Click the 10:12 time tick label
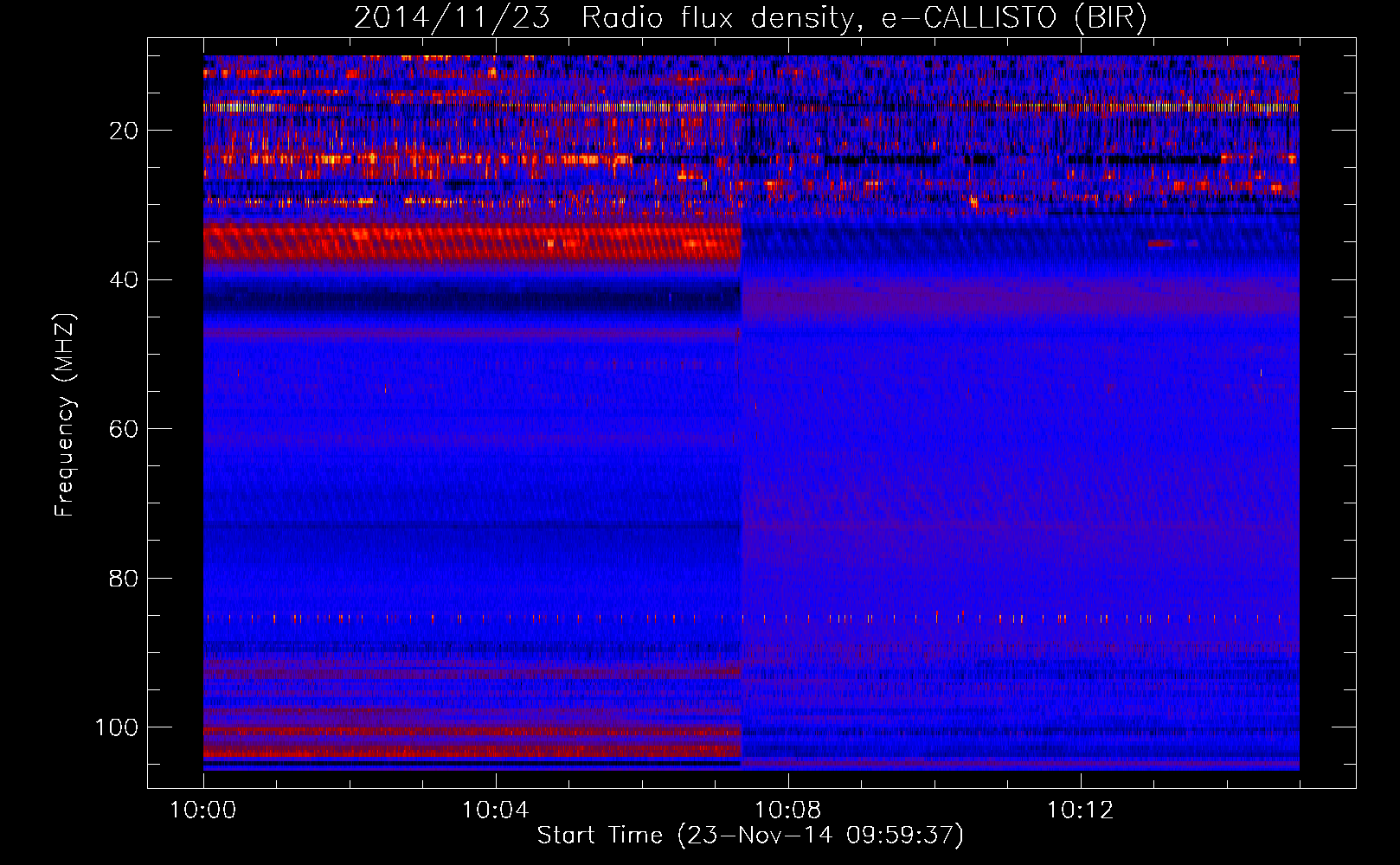This screenshot has height=865, width=1400. [x=1080, y=811]
